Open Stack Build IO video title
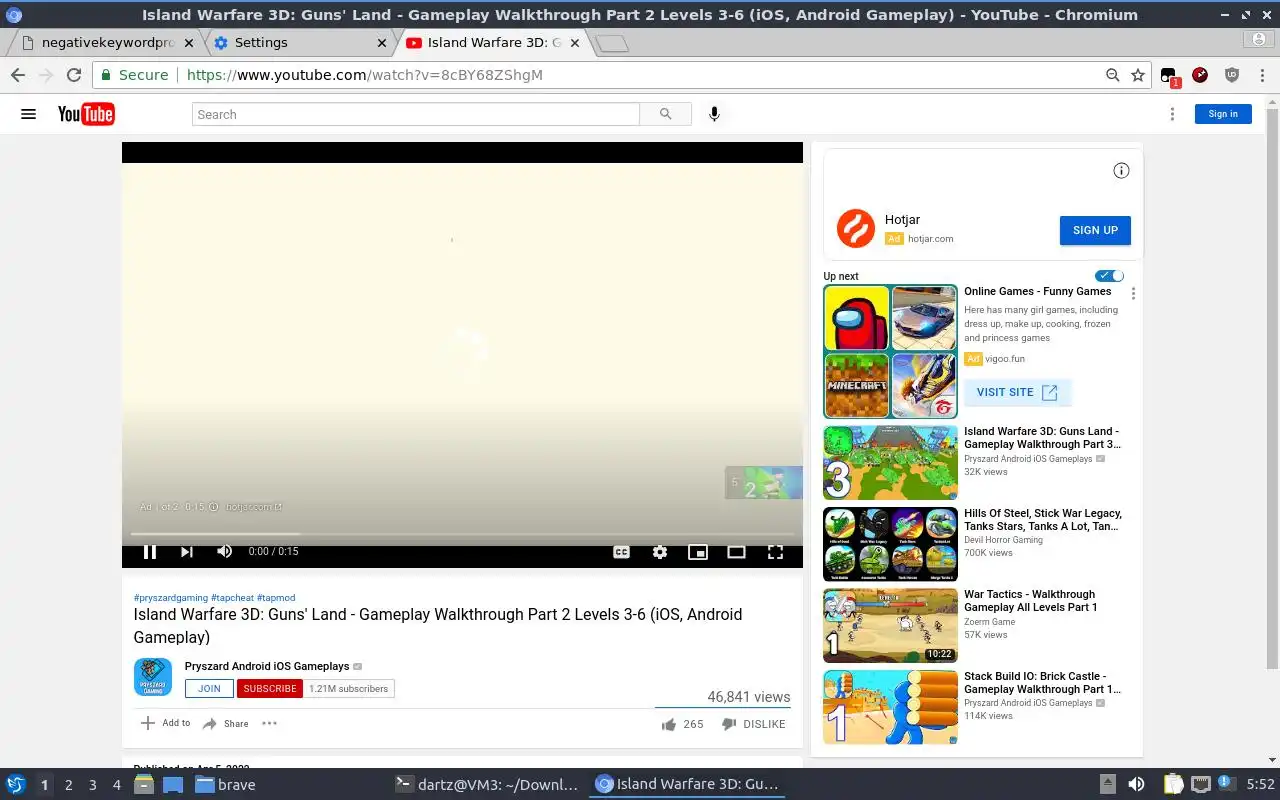 point(1042,683)
